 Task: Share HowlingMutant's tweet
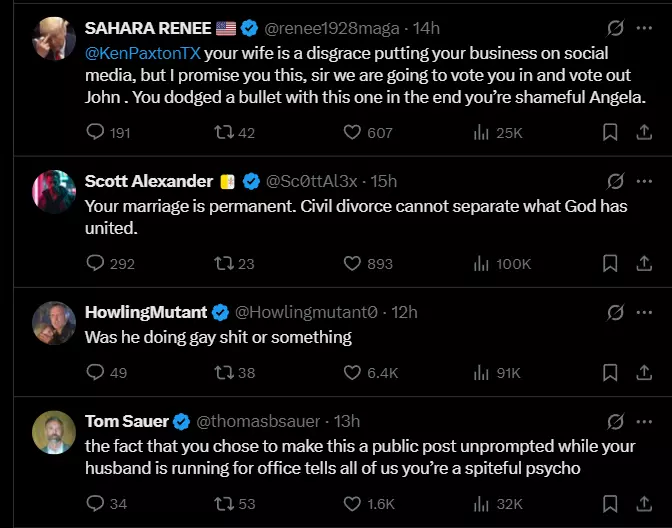pyautogui.click(x=644, y=372)
